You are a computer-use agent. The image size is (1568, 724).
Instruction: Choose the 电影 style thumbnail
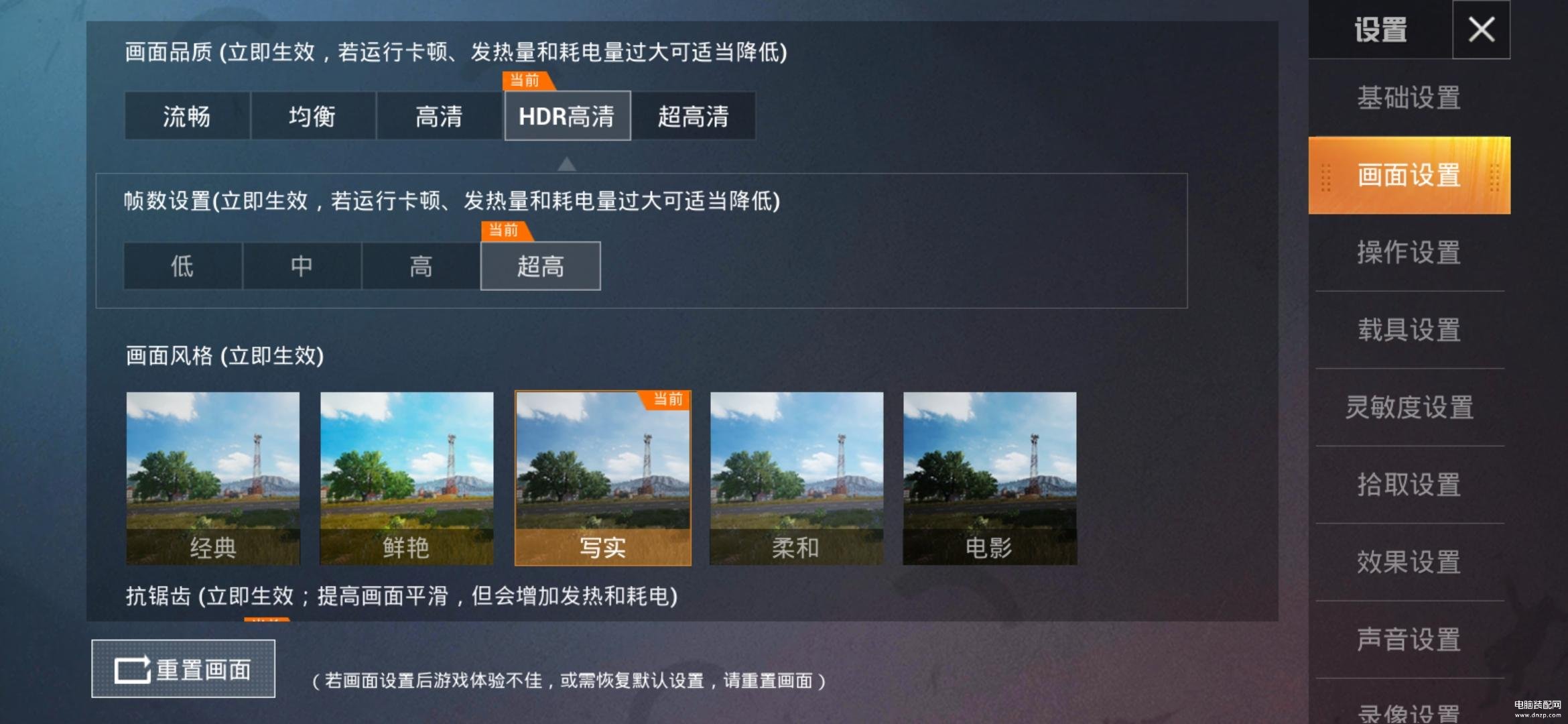pos(990,479)
